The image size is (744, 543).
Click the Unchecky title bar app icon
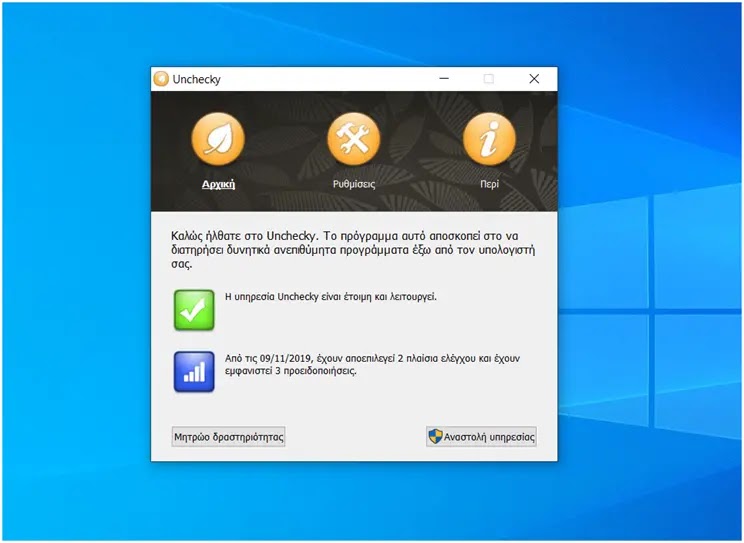coord(161,79)
